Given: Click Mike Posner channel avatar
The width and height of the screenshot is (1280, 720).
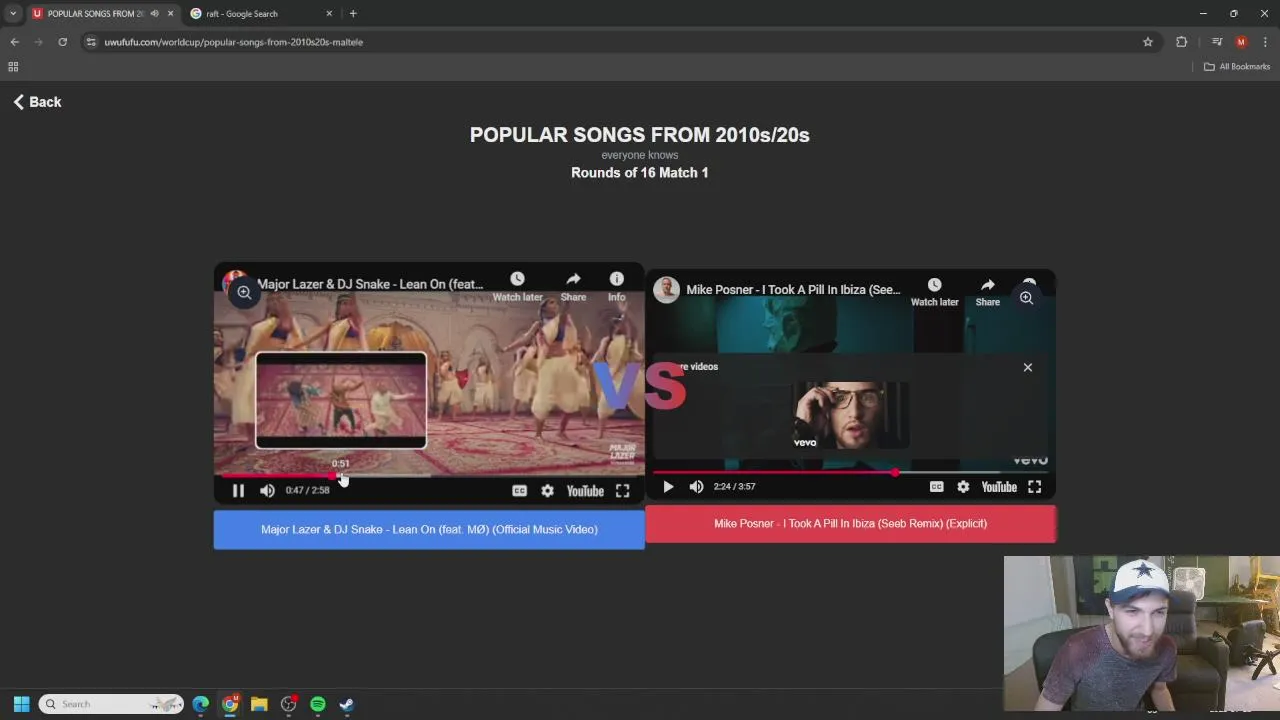Looking at the screenshot, I should 667,290.
